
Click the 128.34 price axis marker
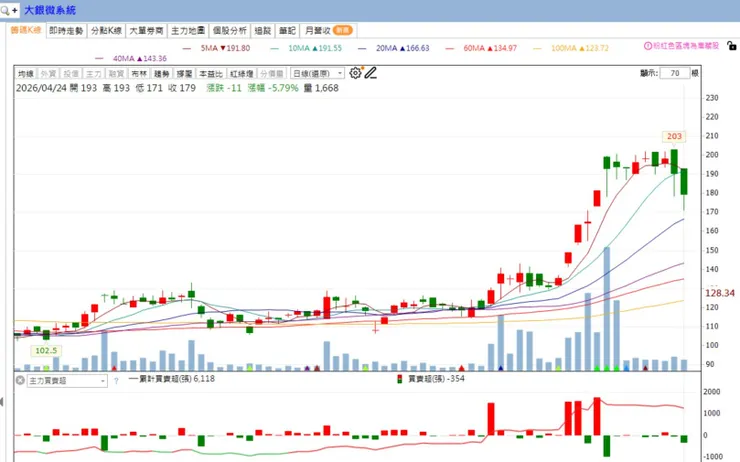pyautogui.click(x=720, y=293)
